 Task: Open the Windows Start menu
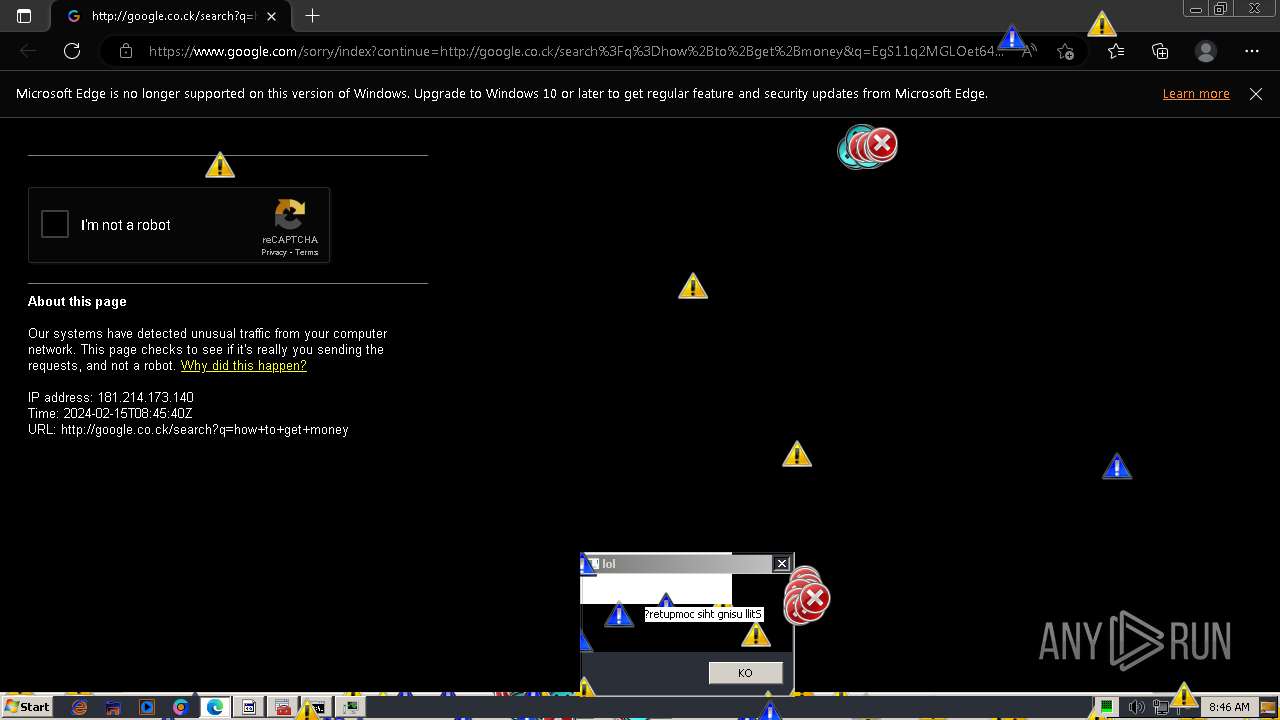[27, 707]
